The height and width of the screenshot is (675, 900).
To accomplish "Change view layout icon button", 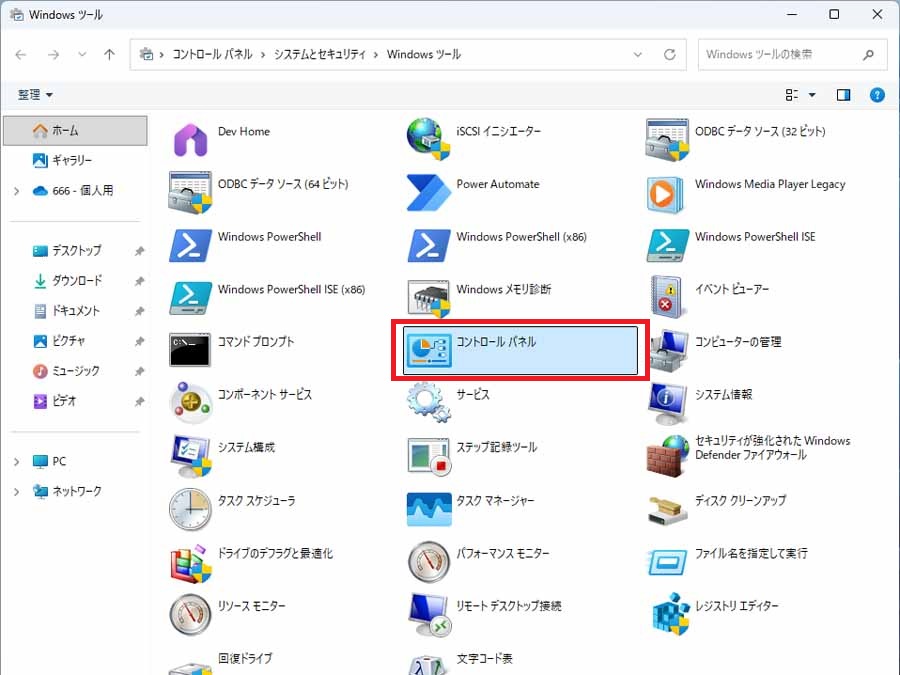I will pos(792,95).
